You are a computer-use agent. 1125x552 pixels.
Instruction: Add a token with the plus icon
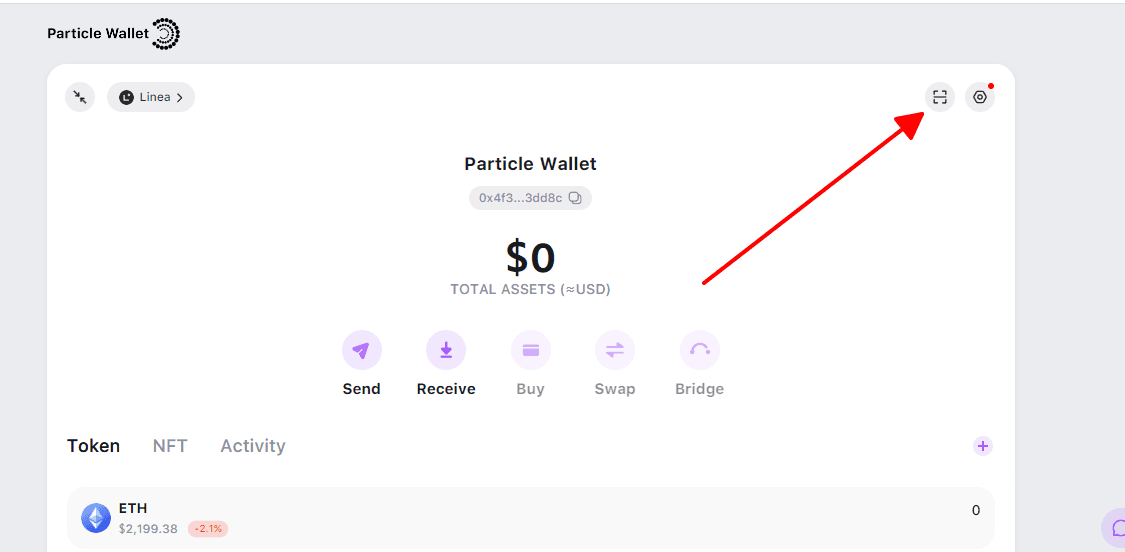[983, 446]
